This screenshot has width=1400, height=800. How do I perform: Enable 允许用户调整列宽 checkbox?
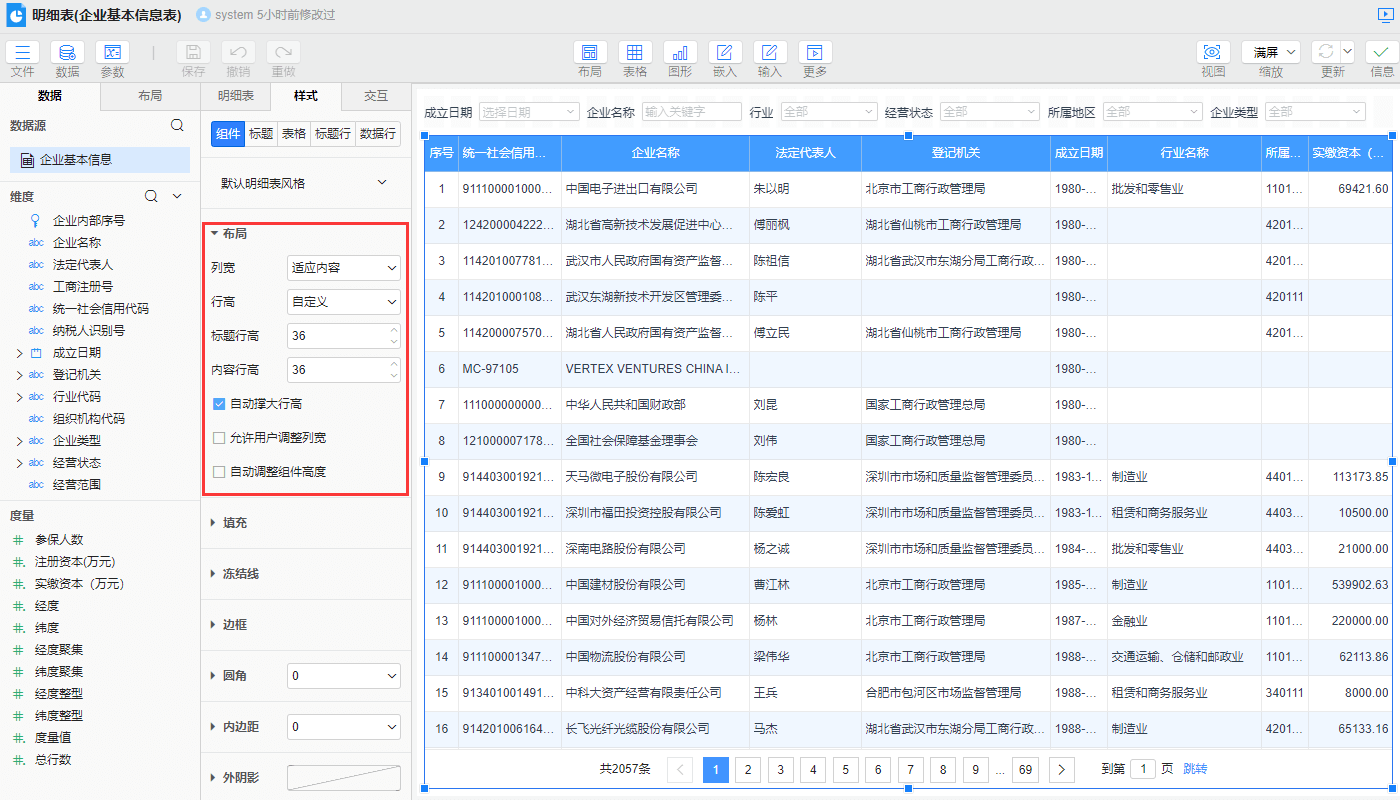[219, 438]
